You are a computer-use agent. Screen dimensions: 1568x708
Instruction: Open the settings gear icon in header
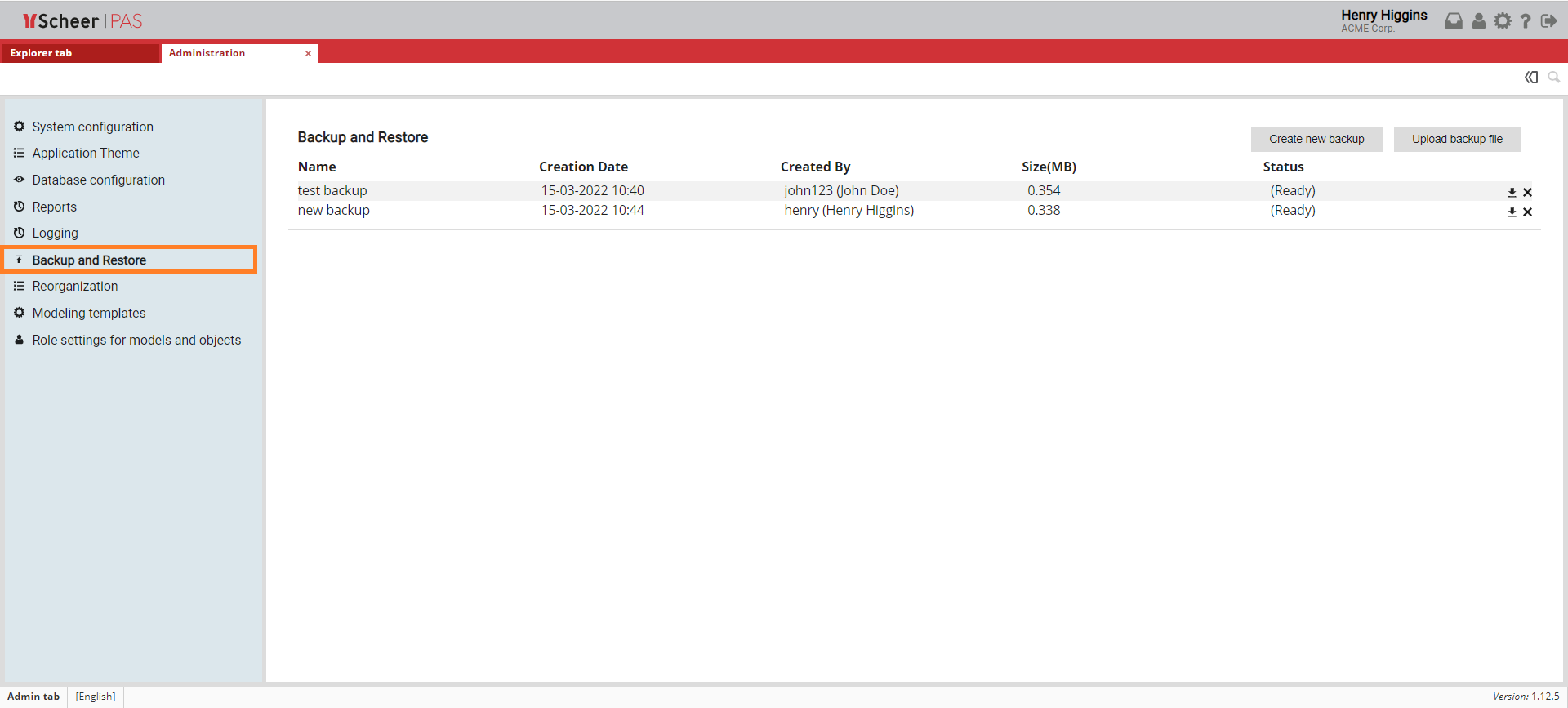[x=1503, y=21]
